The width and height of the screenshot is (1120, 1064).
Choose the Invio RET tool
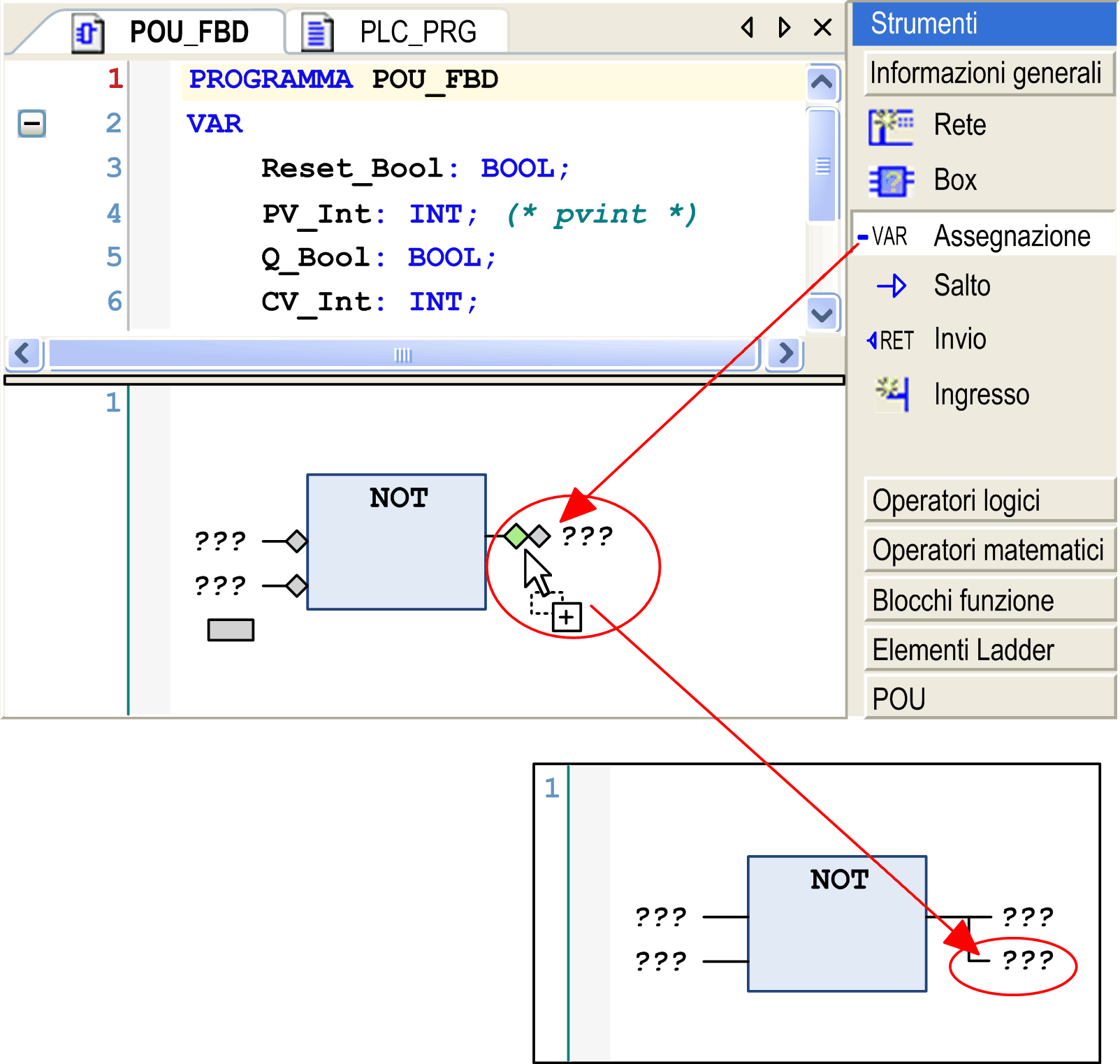[891, 340]
